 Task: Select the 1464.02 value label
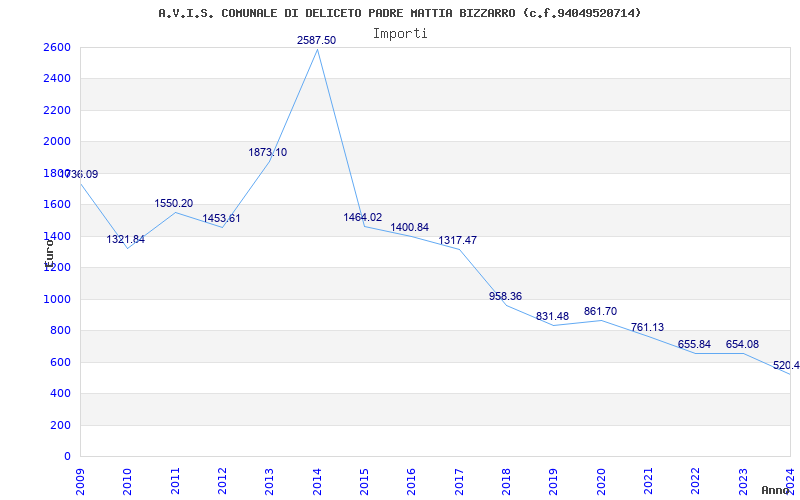pos(362,217)
